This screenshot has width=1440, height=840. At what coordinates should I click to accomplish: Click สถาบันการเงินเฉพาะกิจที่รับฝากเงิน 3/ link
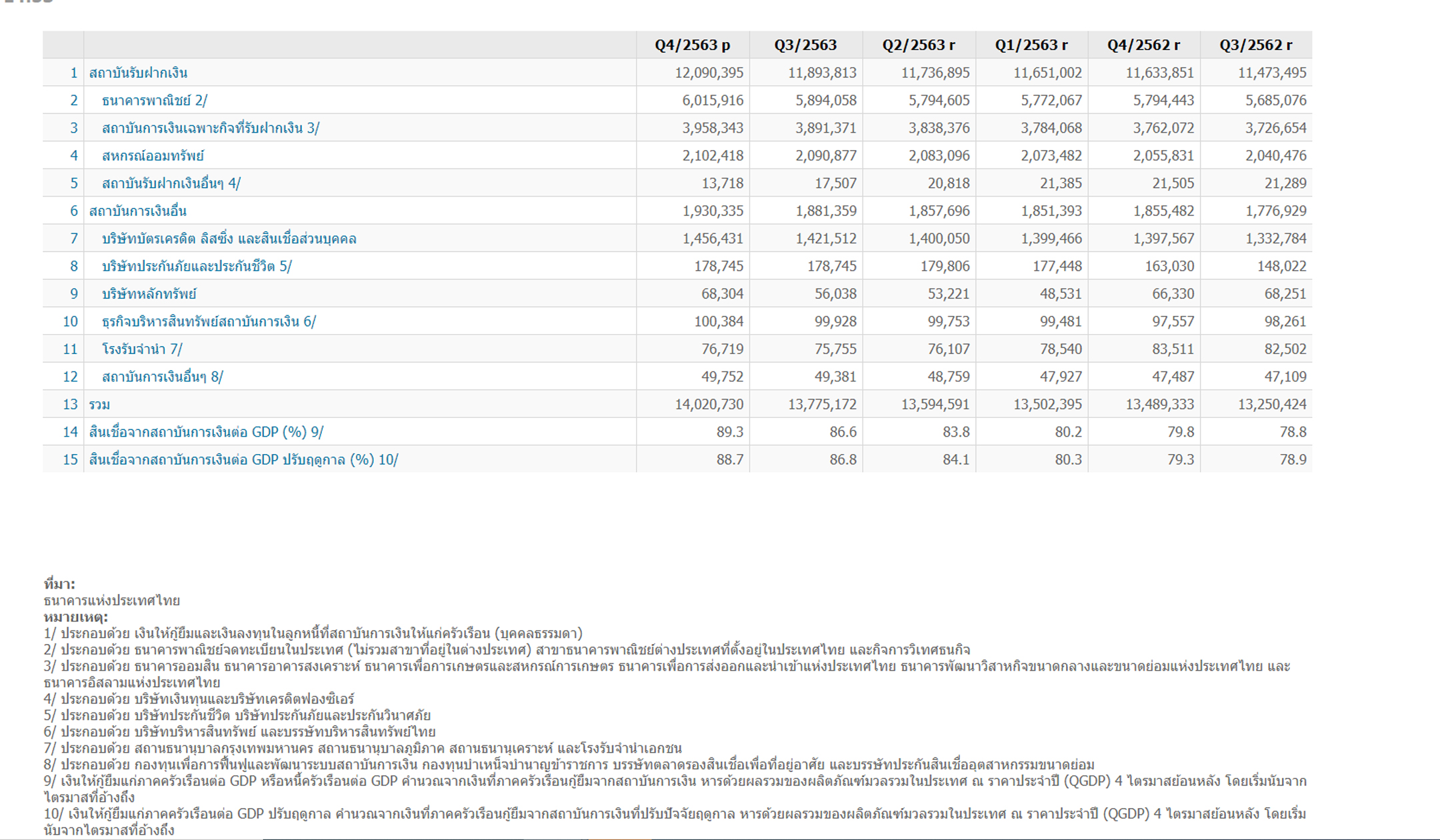point(210,128)
